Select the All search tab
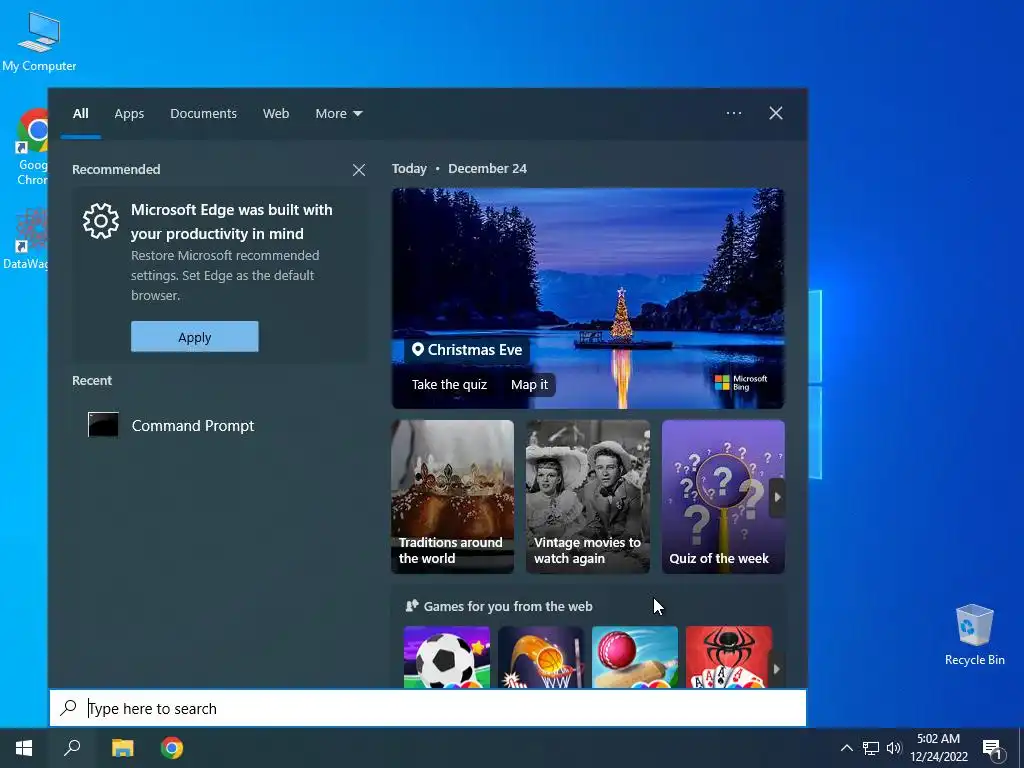Screen dimensions: 1024x768 [x=80, y=114]
